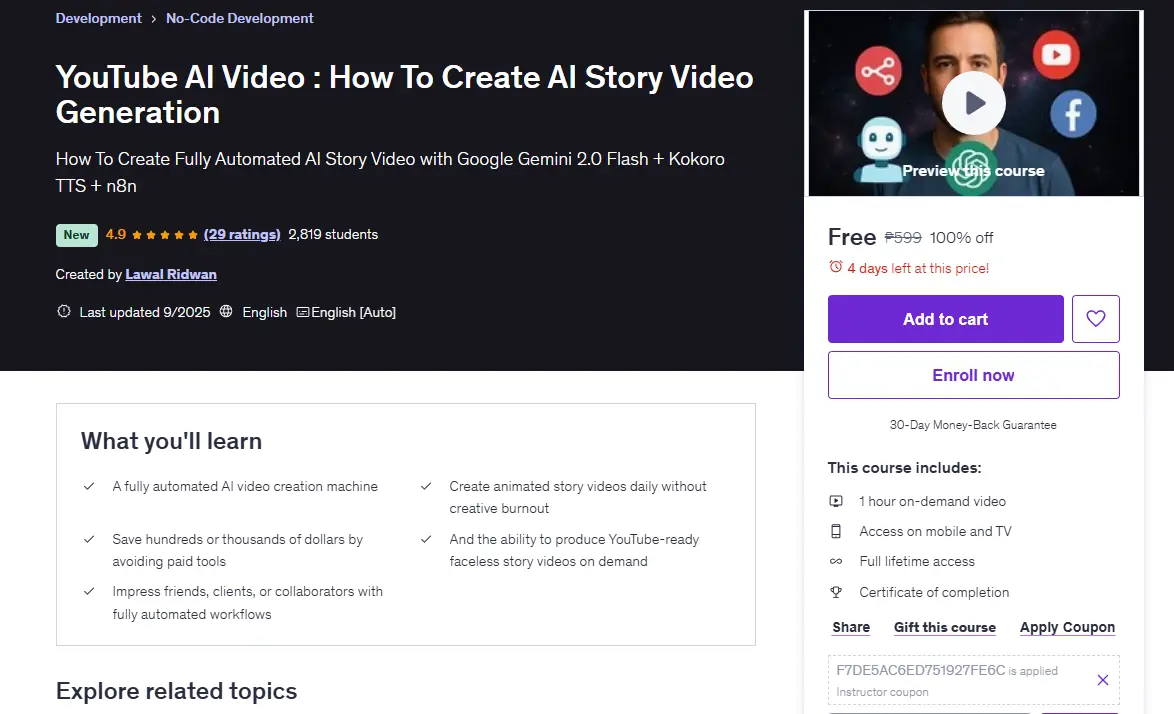Click Apply Coupon
The height and width of the screenshot is (714, 1174).
click(1067, 627)
